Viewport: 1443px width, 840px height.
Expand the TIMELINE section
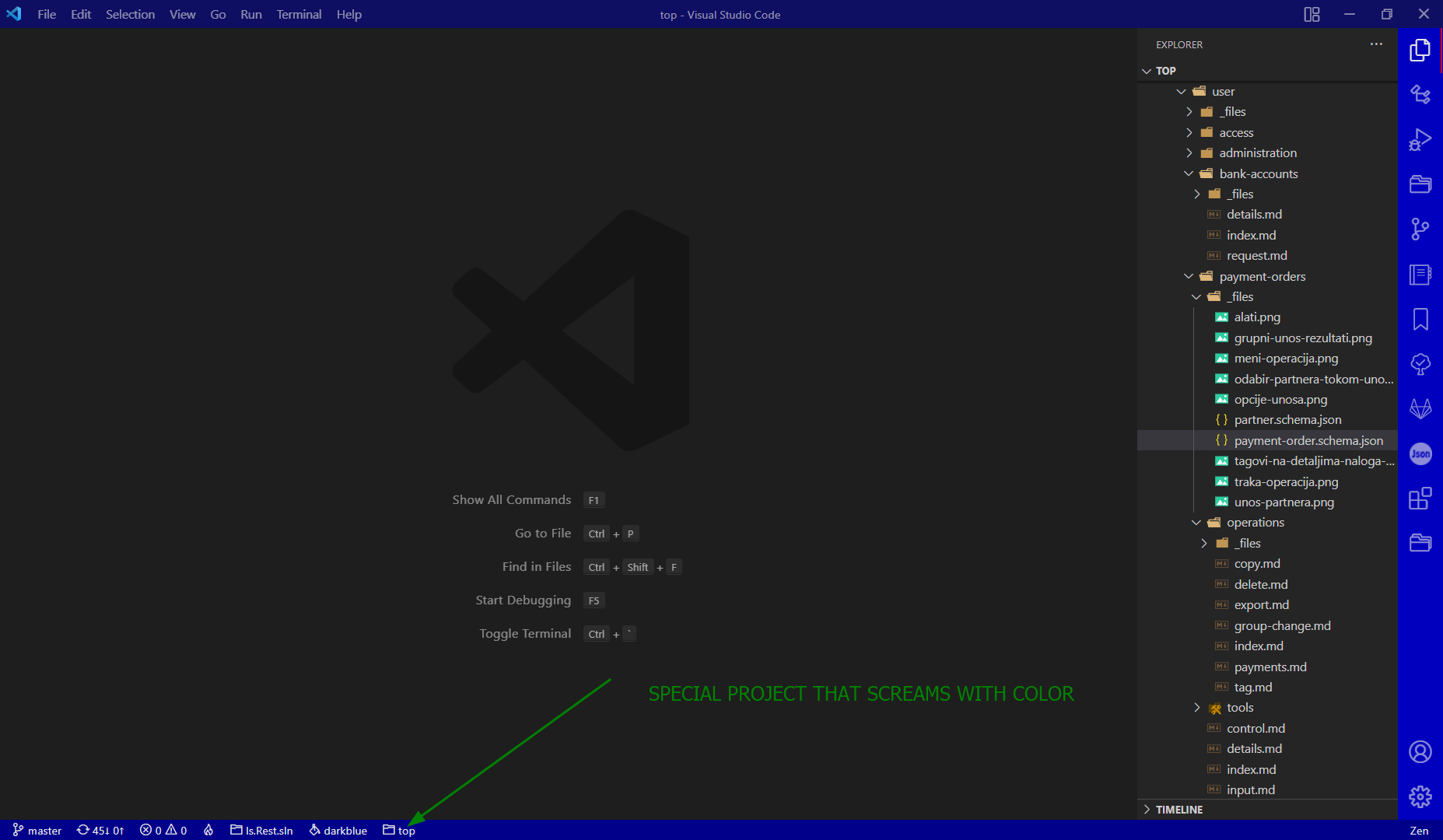point(1267,810)
